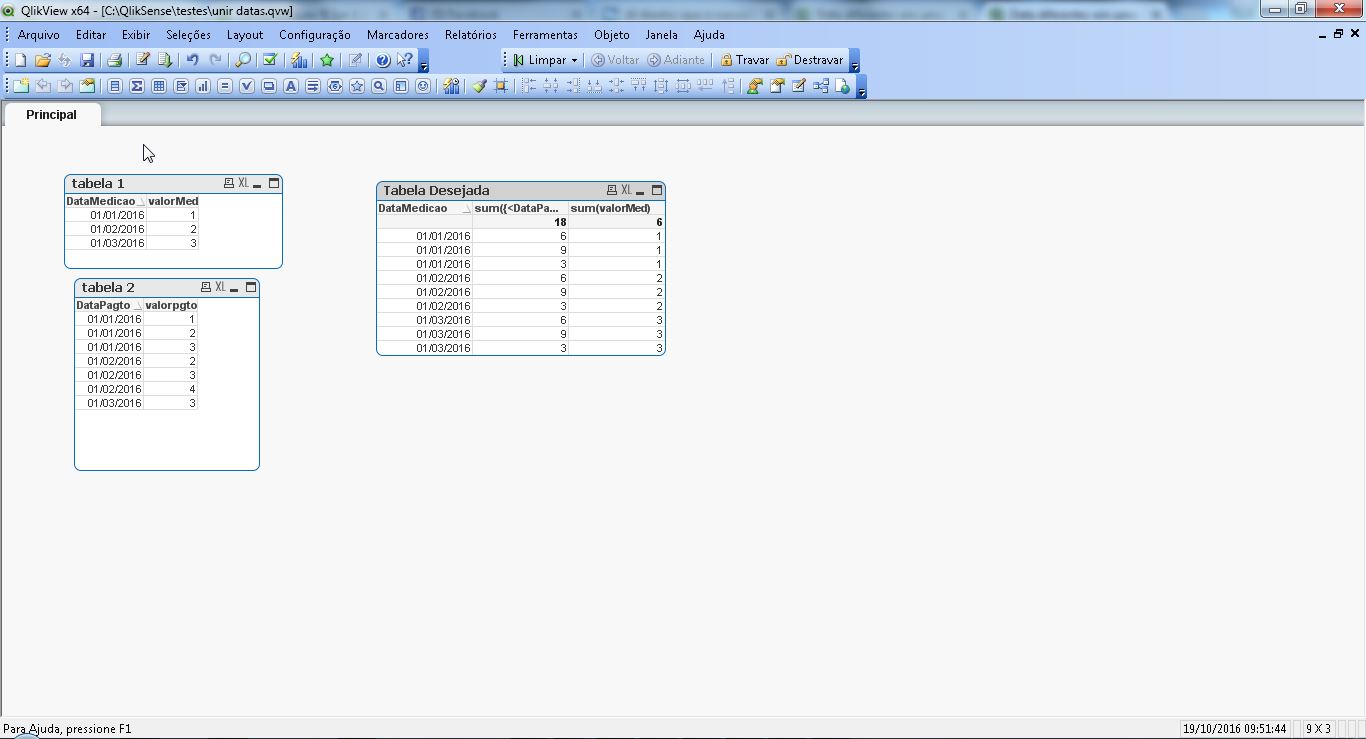
Task: Click the total value 18 cell
Action: (x=520, y=222)
